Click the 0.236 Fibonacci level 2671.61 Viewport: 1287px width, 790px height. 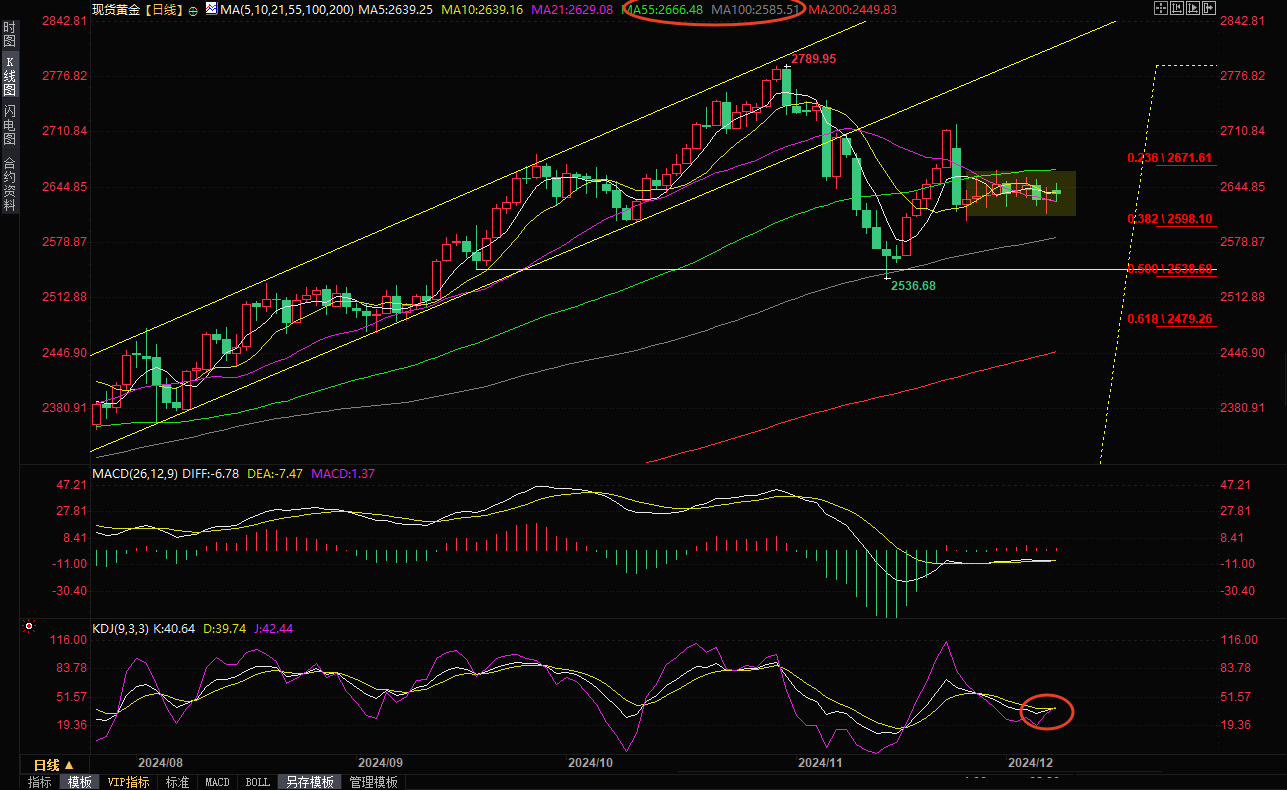1169,158
